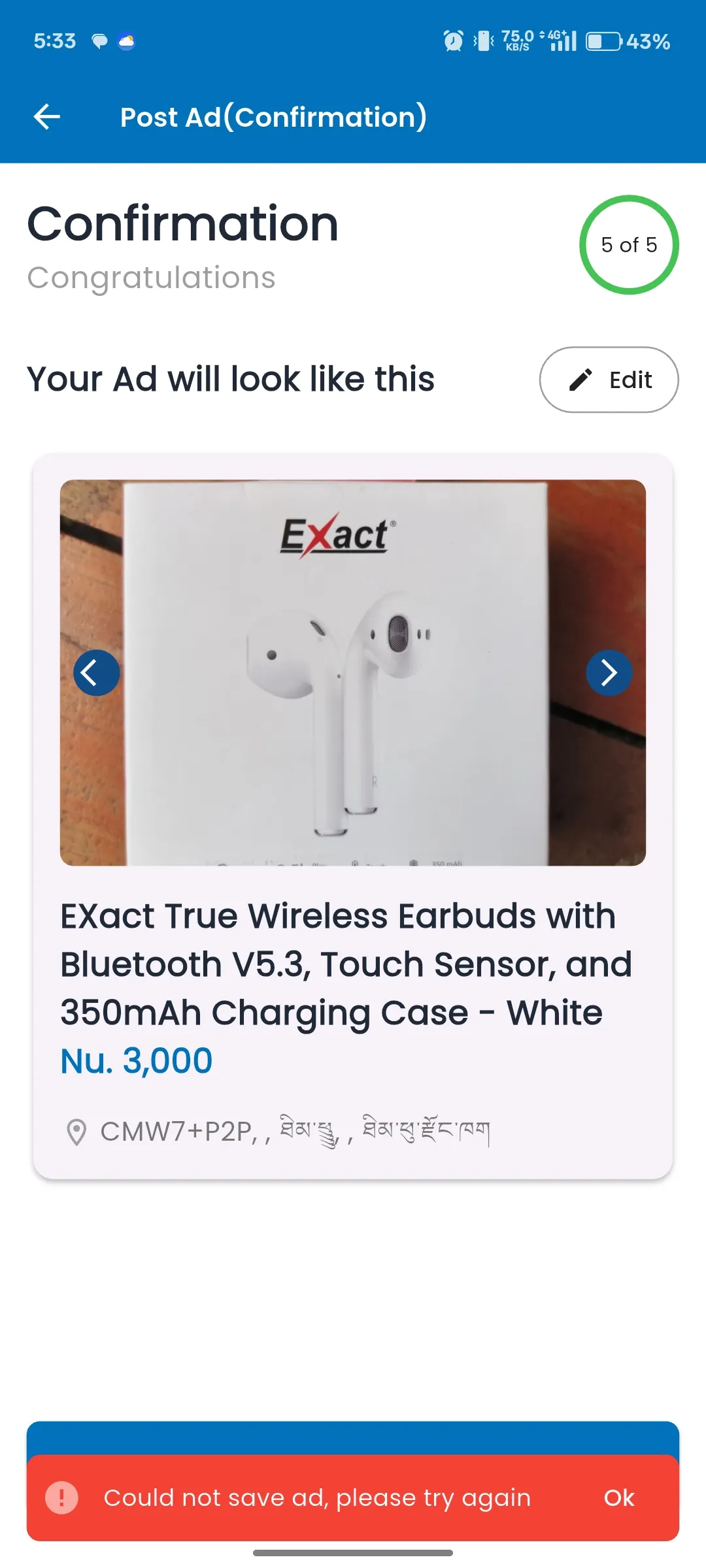Tap the red error exclamation icon
This screenshot has width=706, height=1568.
tap(61, 1497)
